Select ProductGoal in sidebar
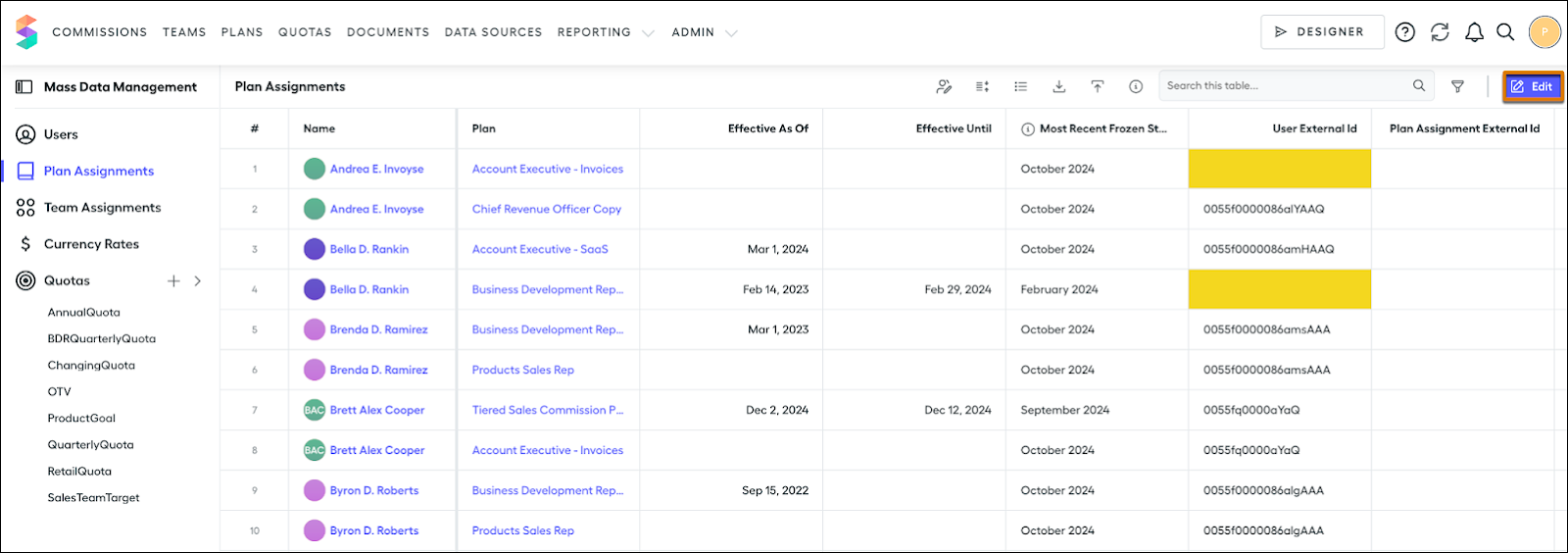 [x=81, y=419]
